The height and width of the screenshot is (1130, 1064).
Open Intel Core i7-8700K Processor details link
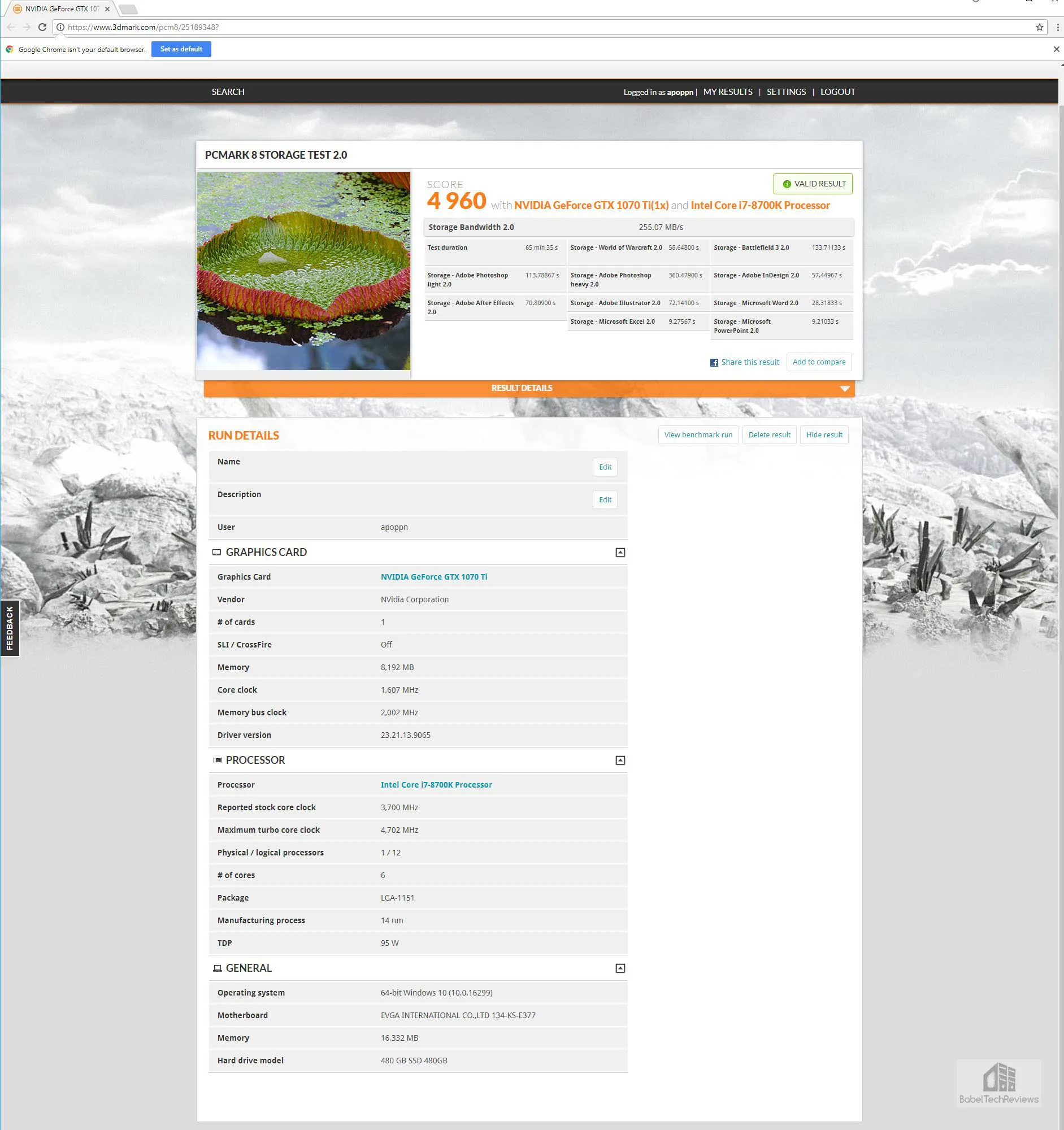(x=436, y=785)
